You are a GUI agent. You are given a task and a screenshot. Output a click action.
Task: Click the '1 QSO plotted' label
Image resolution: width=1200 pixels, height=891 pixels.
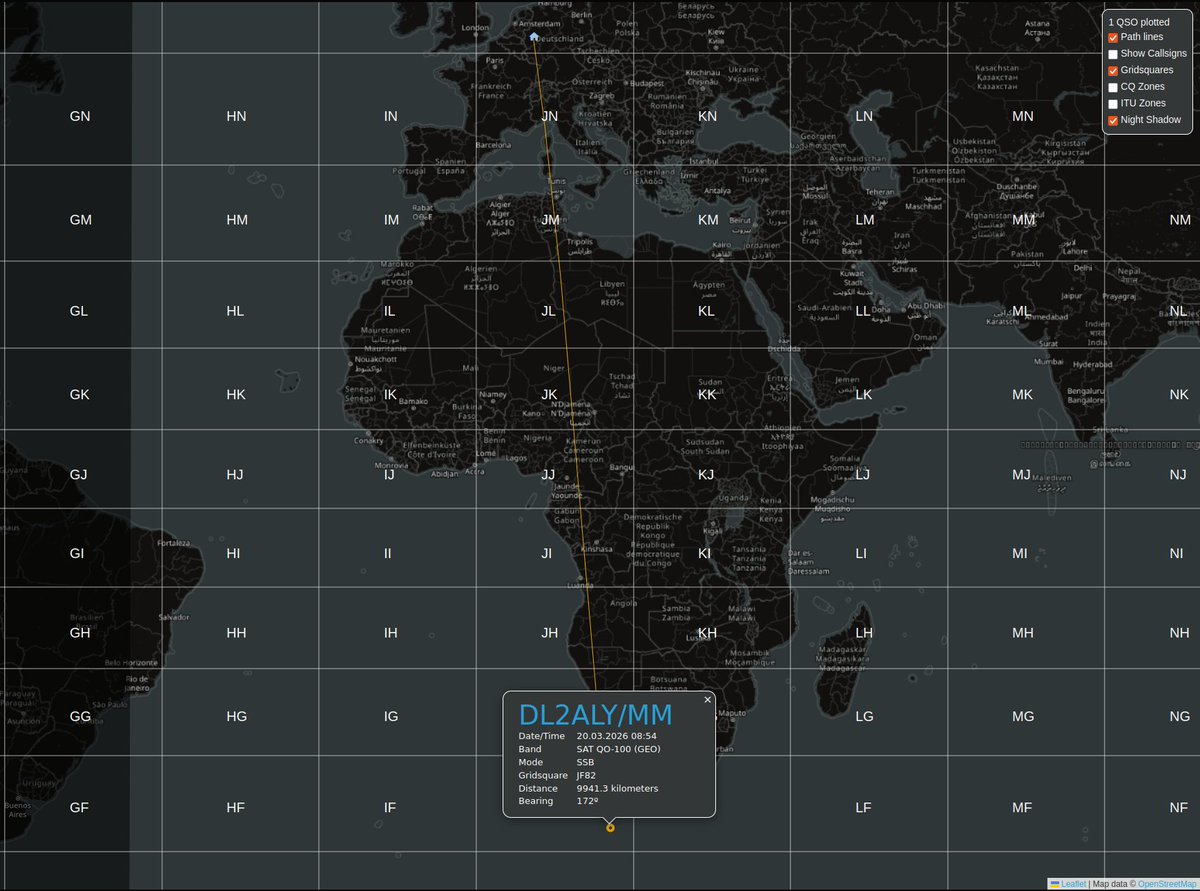tap(1138, 21)
